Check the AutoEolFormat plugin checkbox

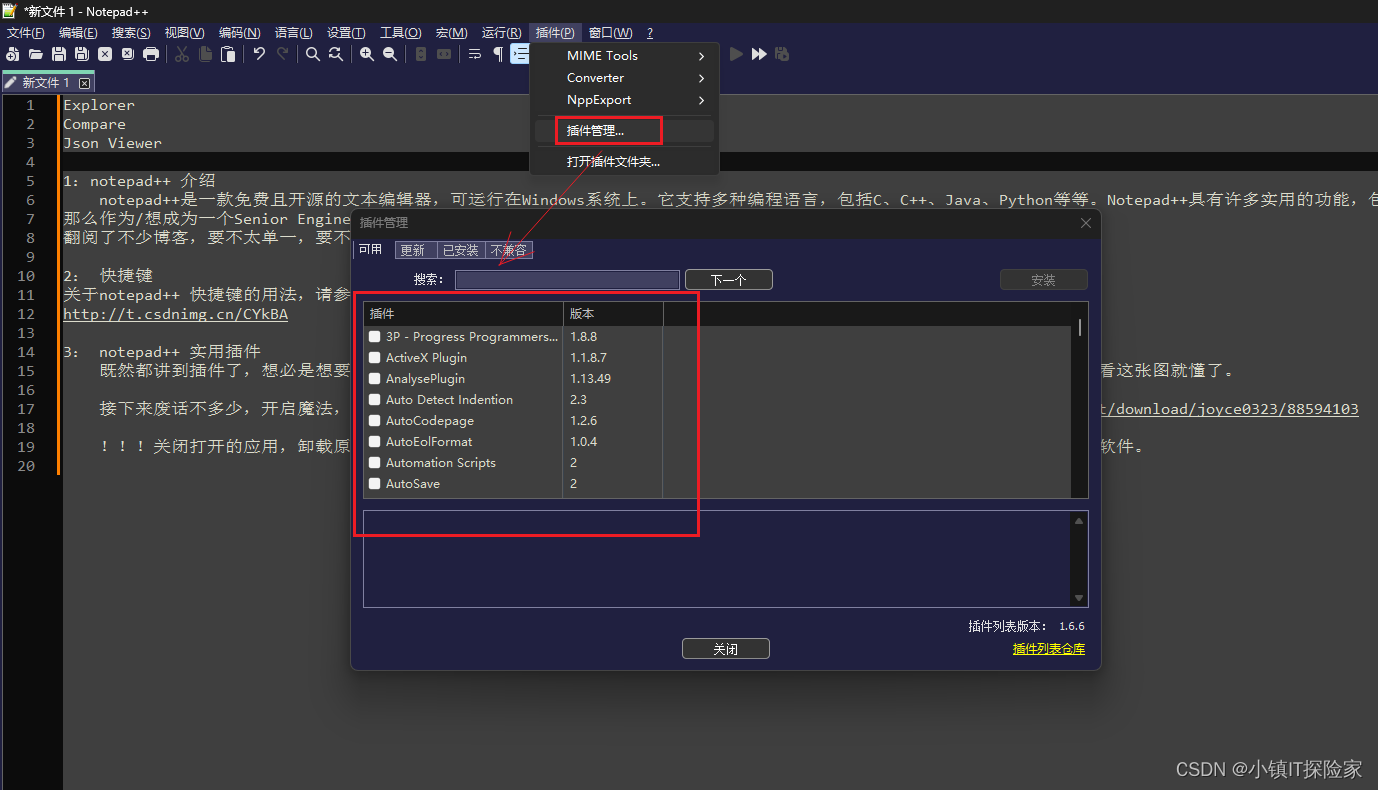375,442
